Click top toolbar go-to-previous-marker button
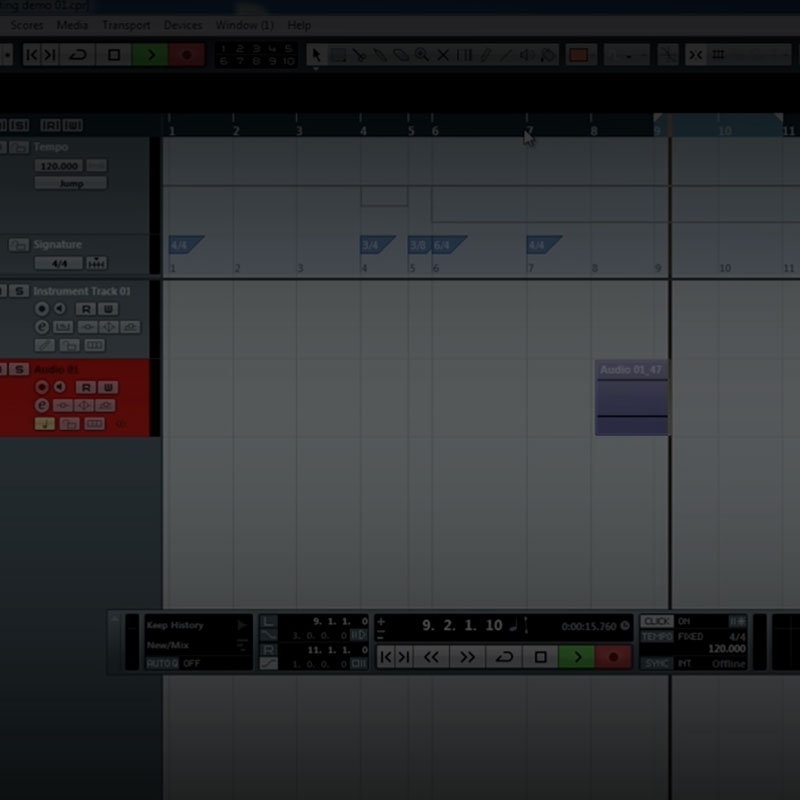 coord(32,55)
